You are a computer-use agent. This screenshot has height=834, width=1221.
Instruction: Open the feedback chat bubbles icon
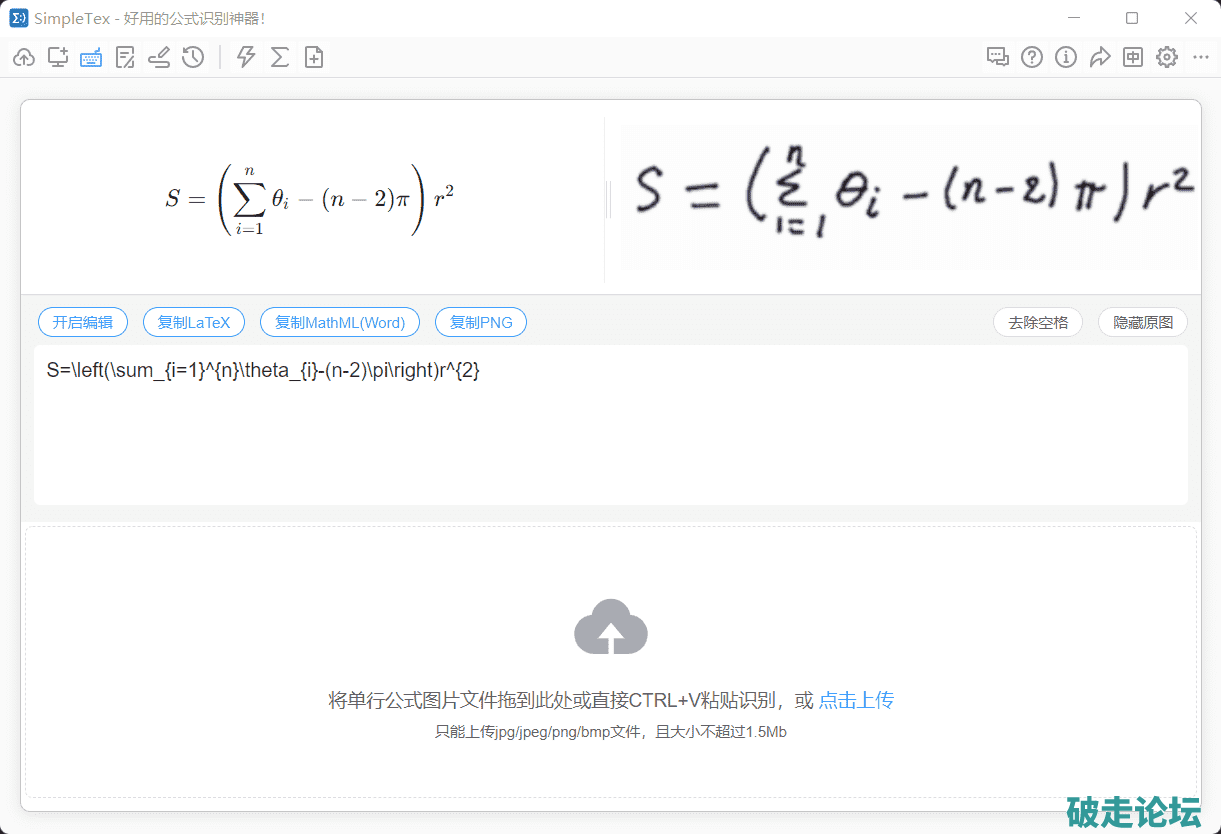point(998,58)
